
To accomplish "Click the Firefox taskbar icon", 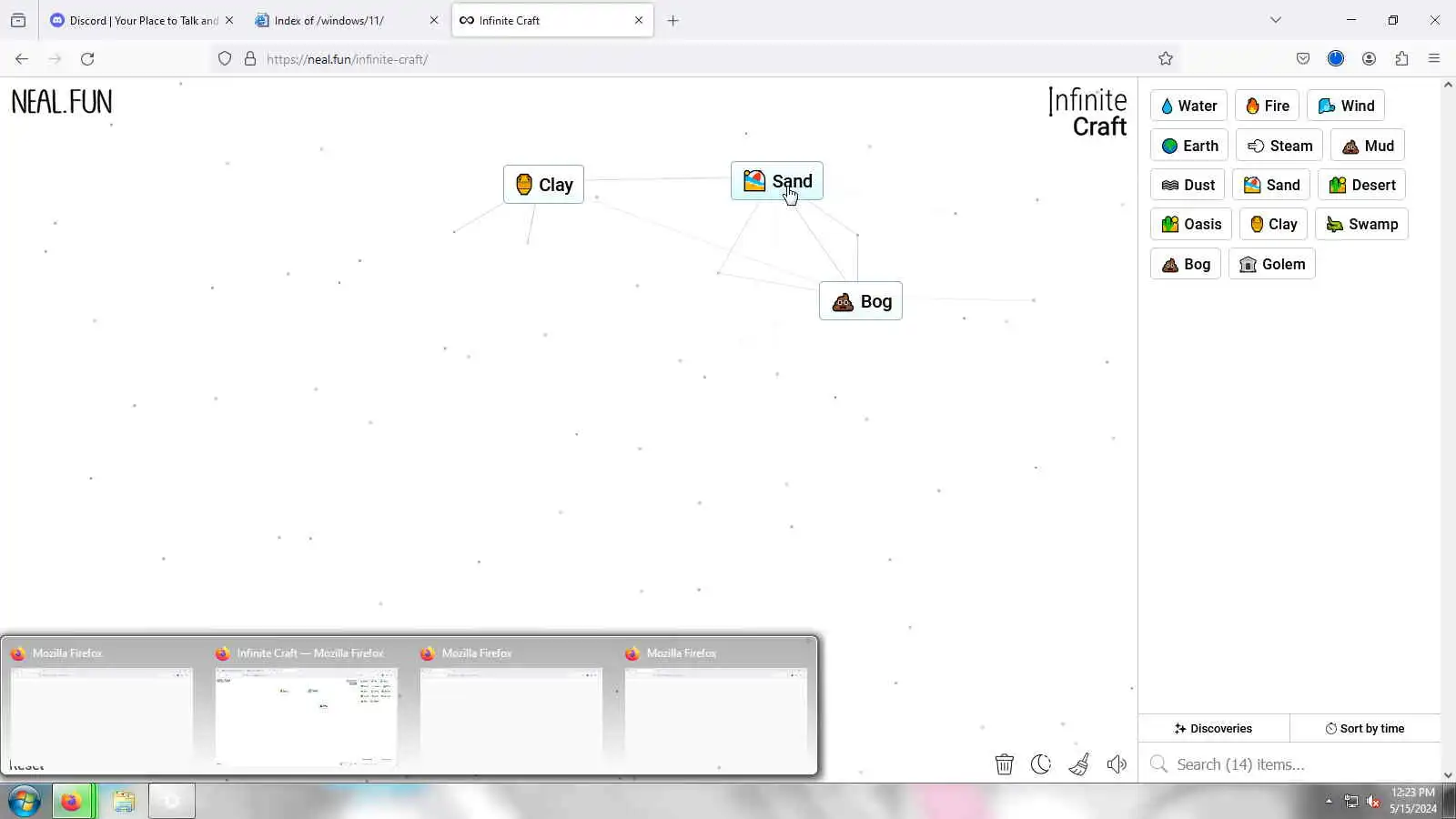I will [72, 802].
